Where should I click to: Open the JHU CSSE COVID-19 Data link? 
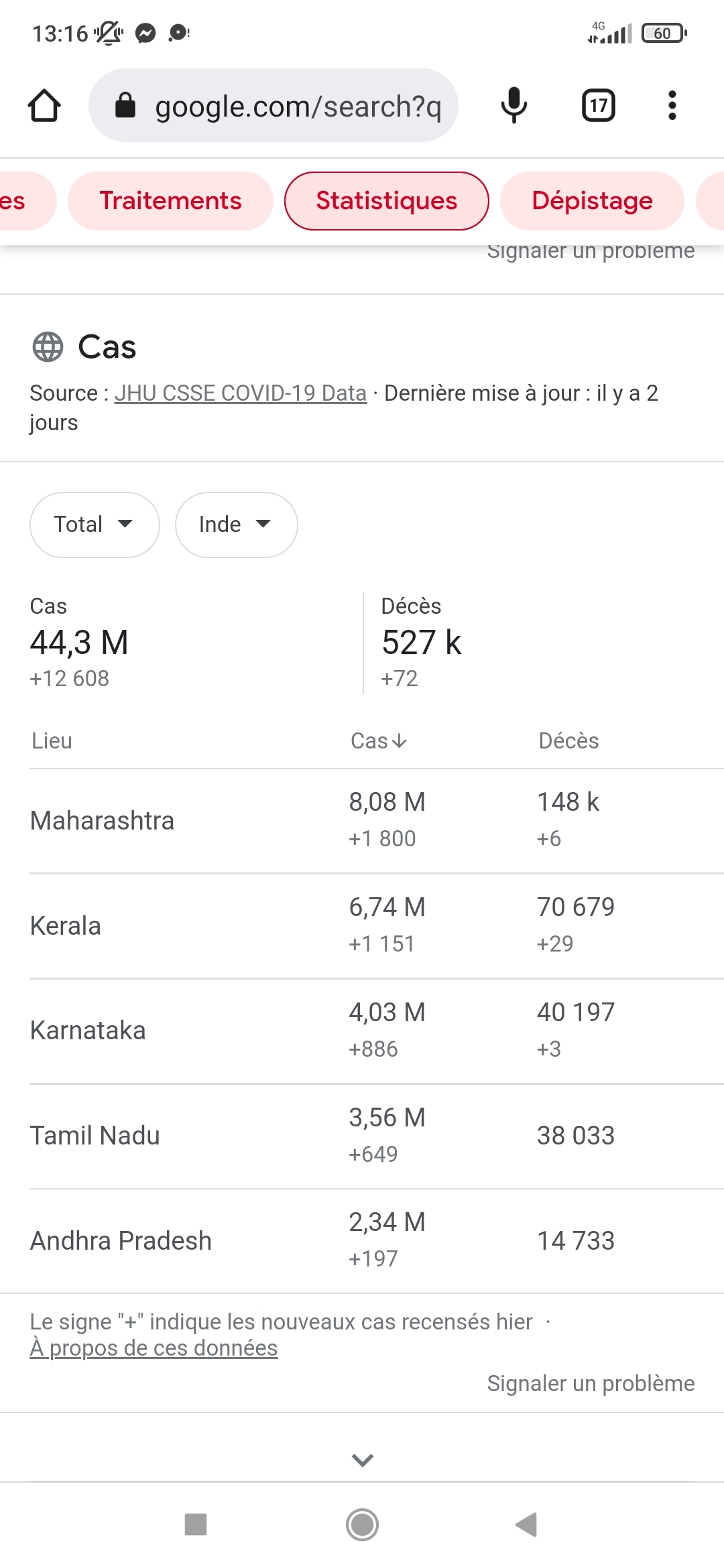240,393
